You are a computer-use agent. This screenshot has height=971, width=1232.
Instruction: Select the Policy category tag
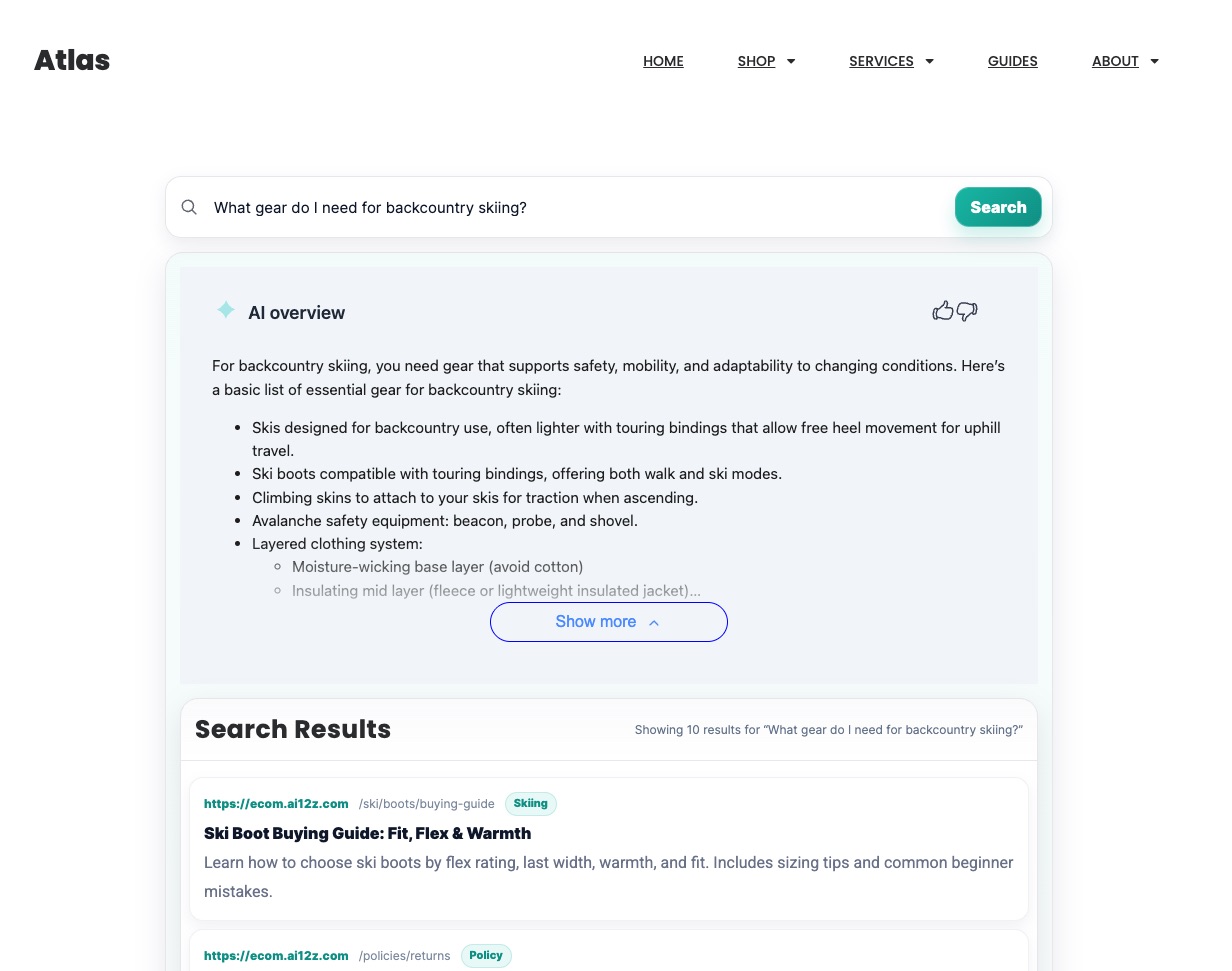[x=486, y=955]
